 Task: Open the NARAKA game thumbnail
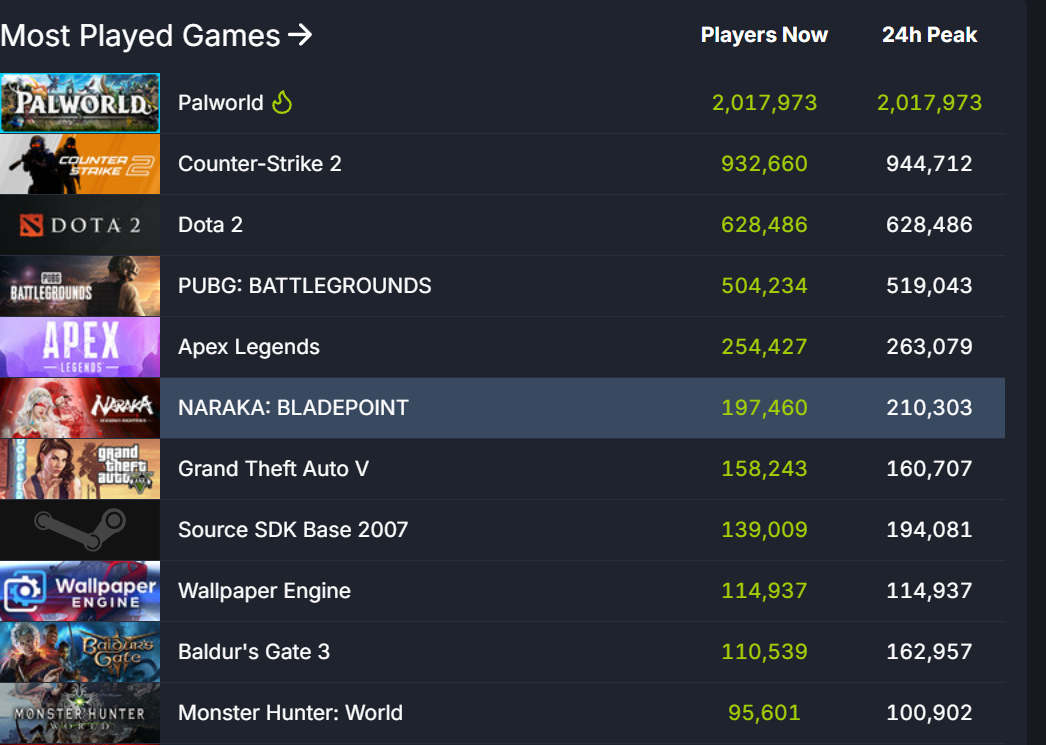[80, 408]
